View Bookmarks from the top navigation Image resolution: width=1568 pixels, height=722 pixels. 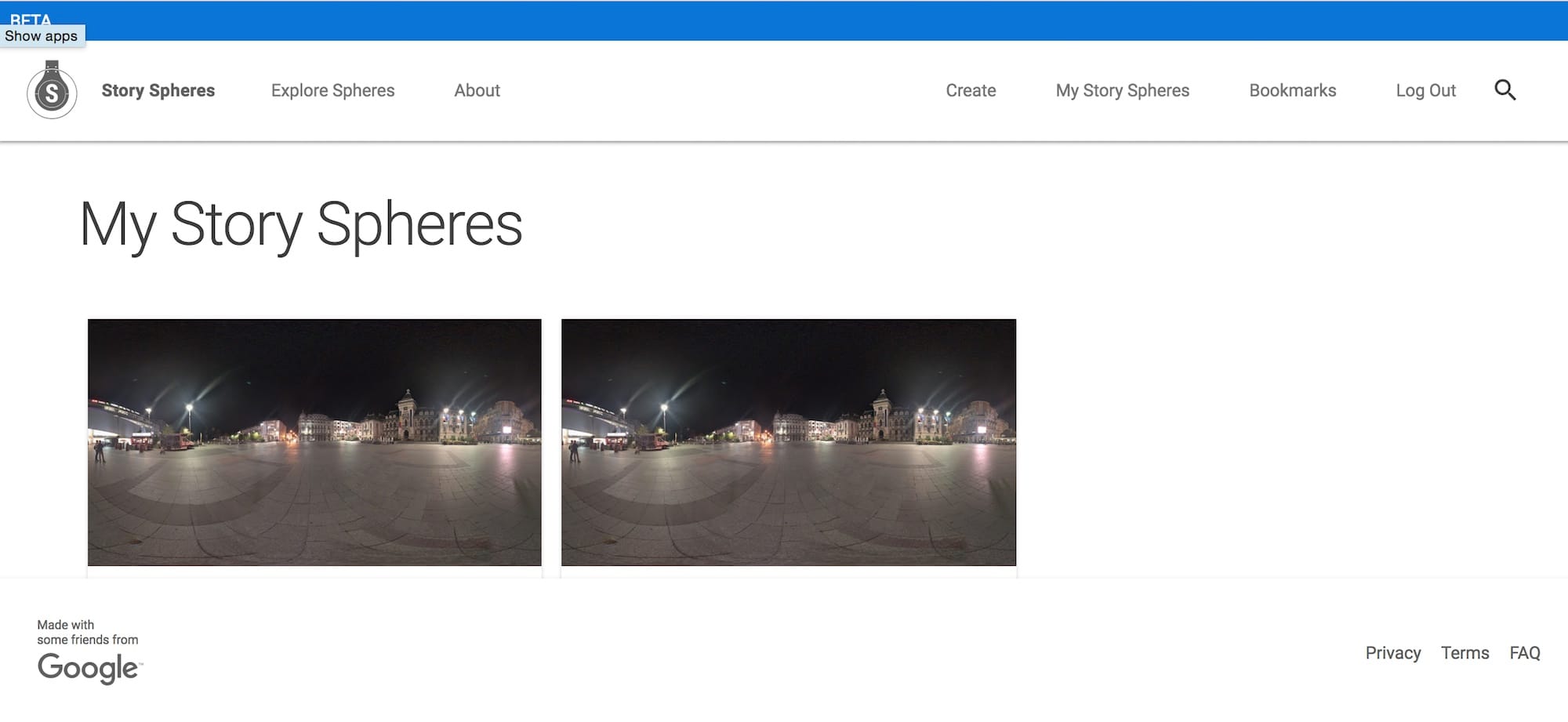pyautogui.click(x=1292, y=91)
